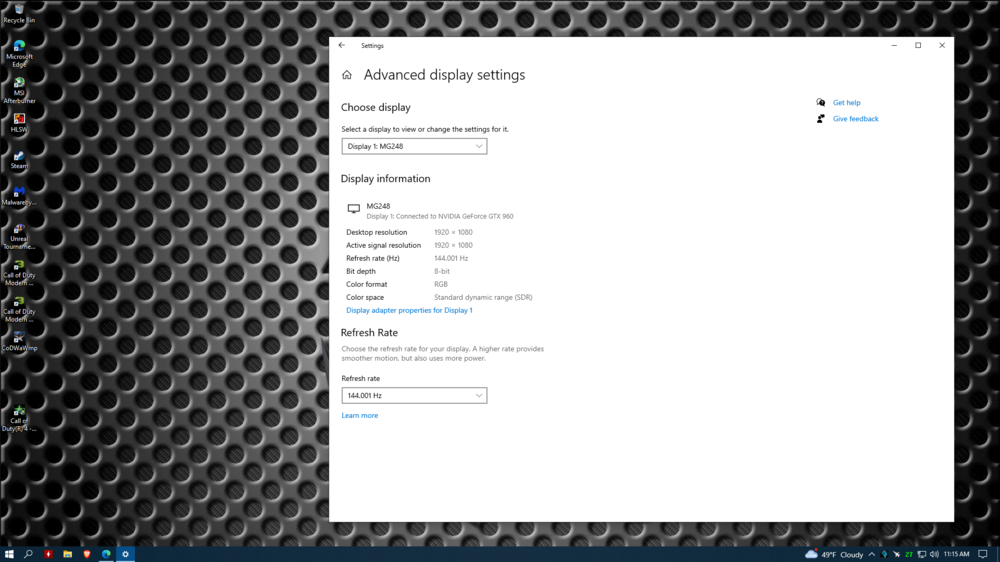The image size is (1000, 562).
Task: Open the volume speaker tray icon
Action: [934, 554]
